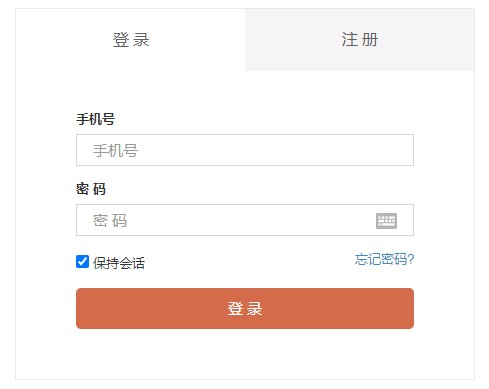Uncheck the blue keep-session checkbox
This screenshot has width=489, height=389.
[82, 262]
